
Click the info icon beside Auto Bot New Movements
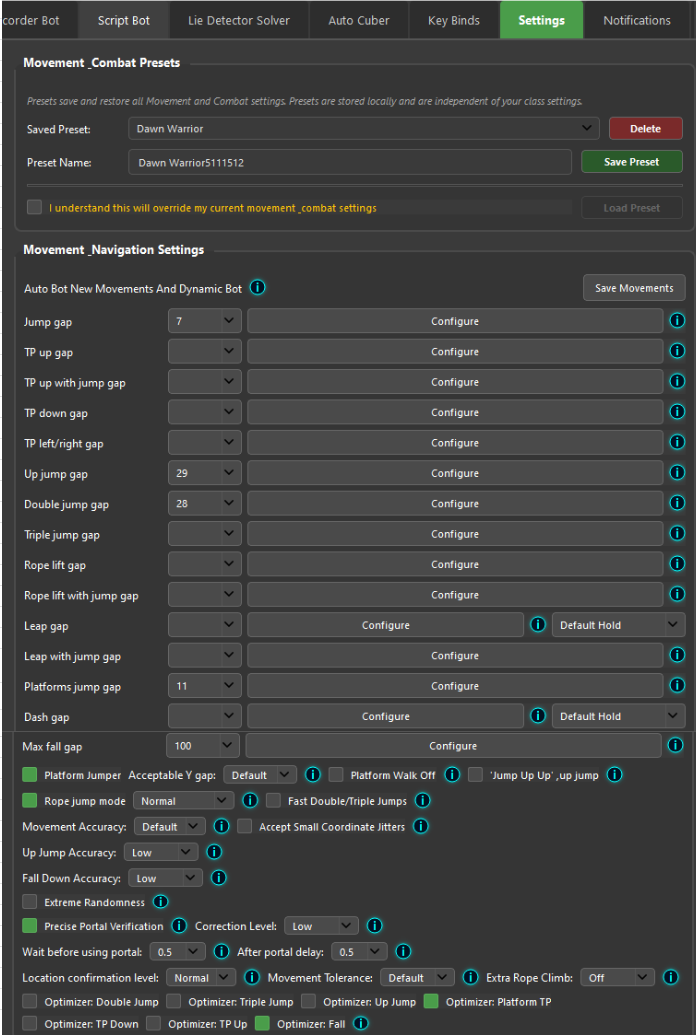258,287
